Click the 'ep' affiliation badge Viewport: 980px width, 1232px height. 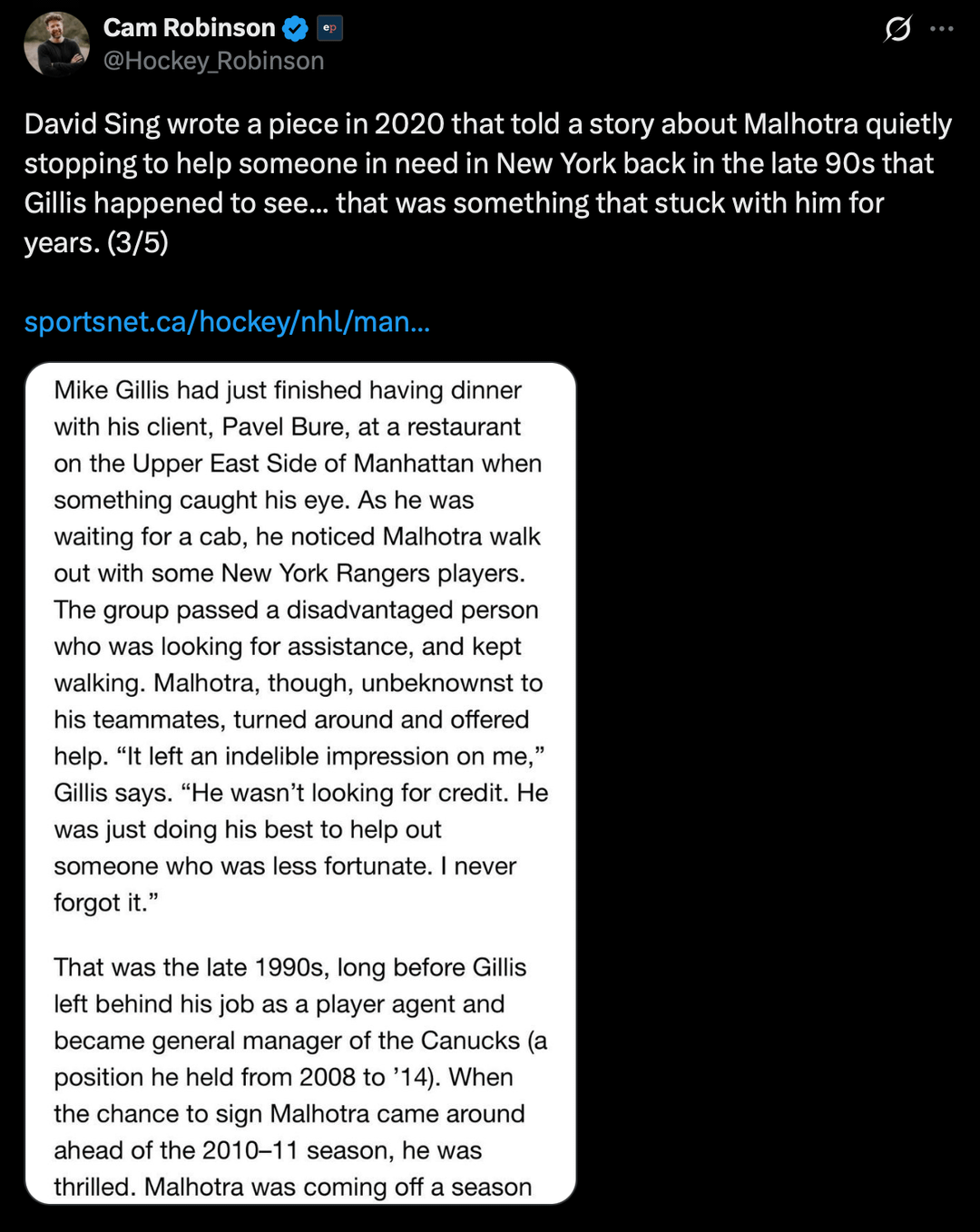pos(329,28)
